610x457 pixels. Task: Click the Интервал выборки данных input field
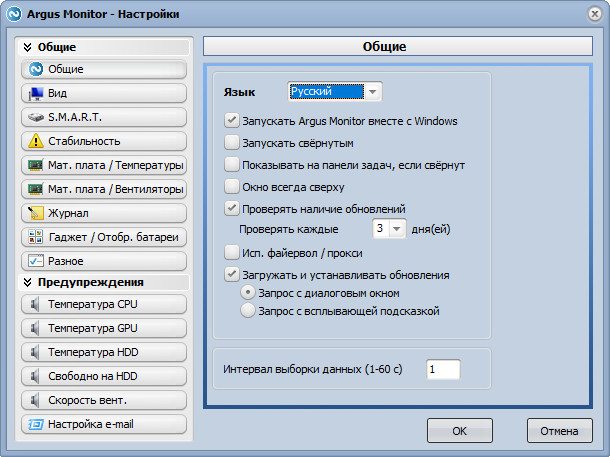pos(443,370)
